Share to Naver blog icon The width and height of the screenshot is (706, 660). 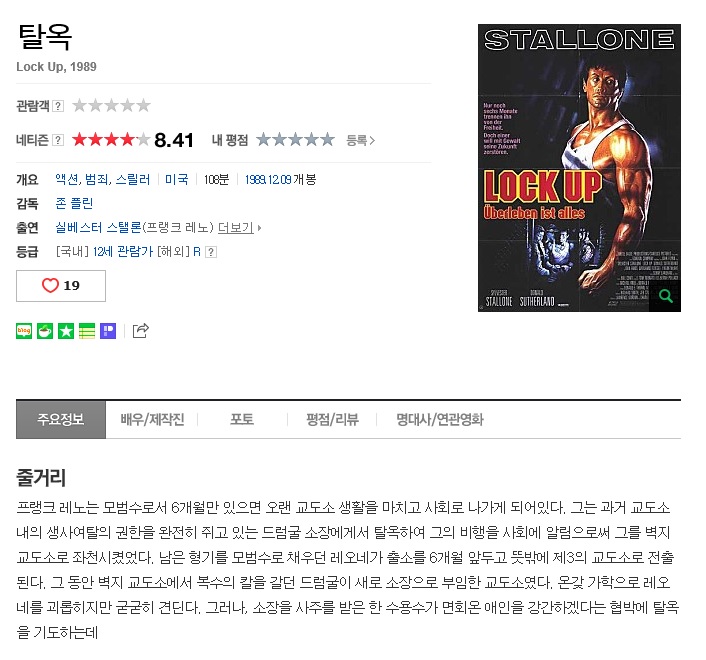[x=24, y=331]
